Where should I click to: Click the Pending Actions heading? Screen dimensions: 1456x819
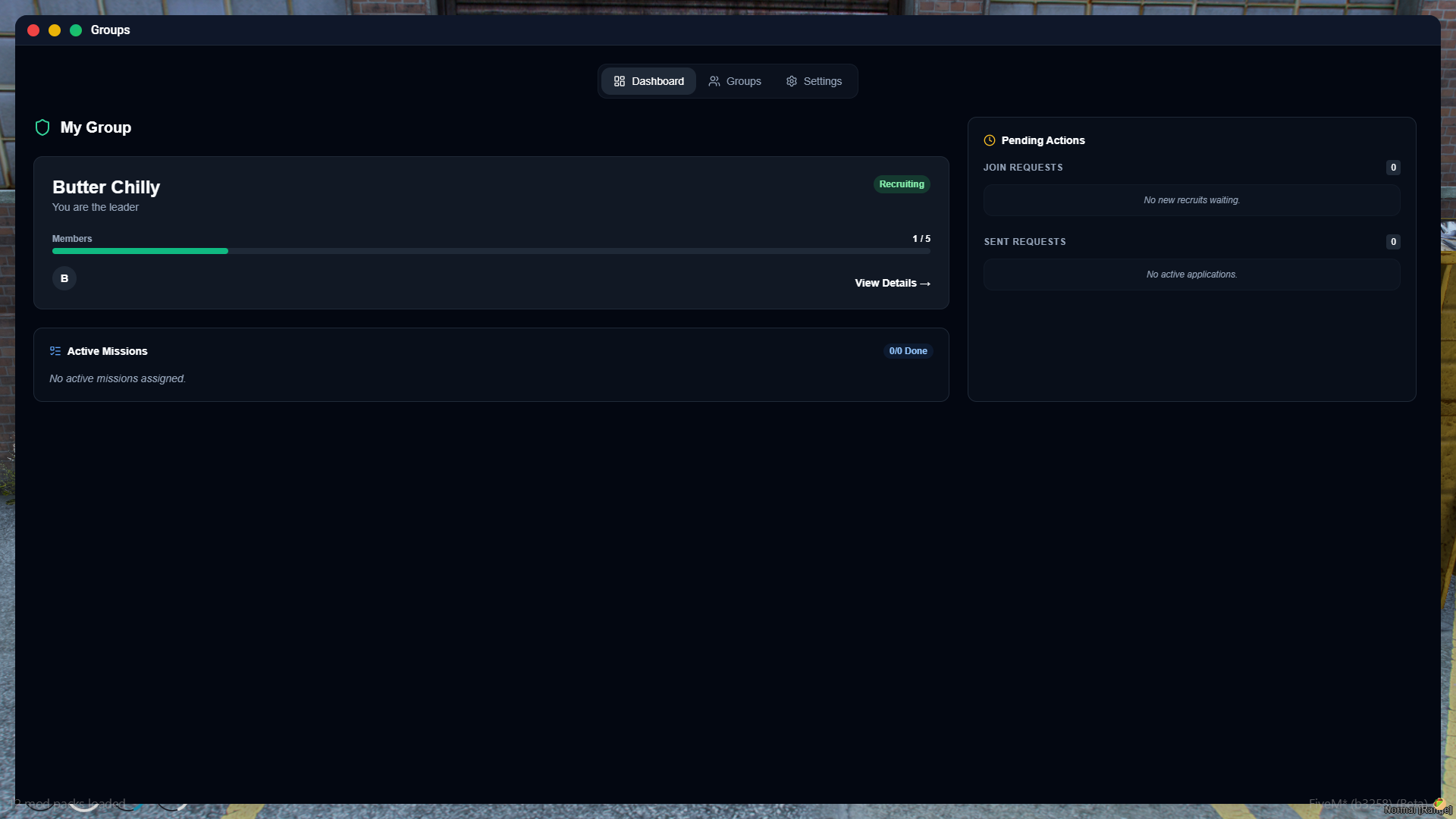pyautogui.click(x=1043, y=140)
